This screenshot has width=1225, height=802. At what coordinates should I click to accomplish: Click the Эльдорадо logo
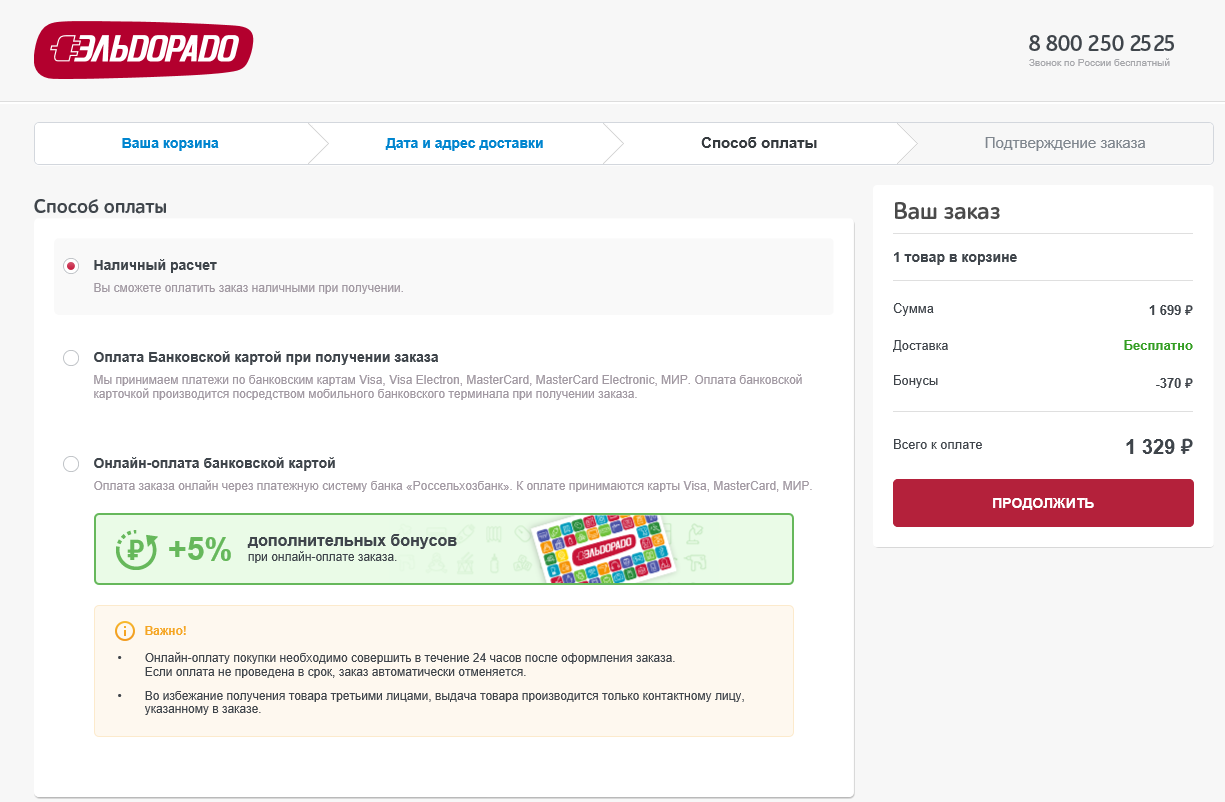(143, 50)
